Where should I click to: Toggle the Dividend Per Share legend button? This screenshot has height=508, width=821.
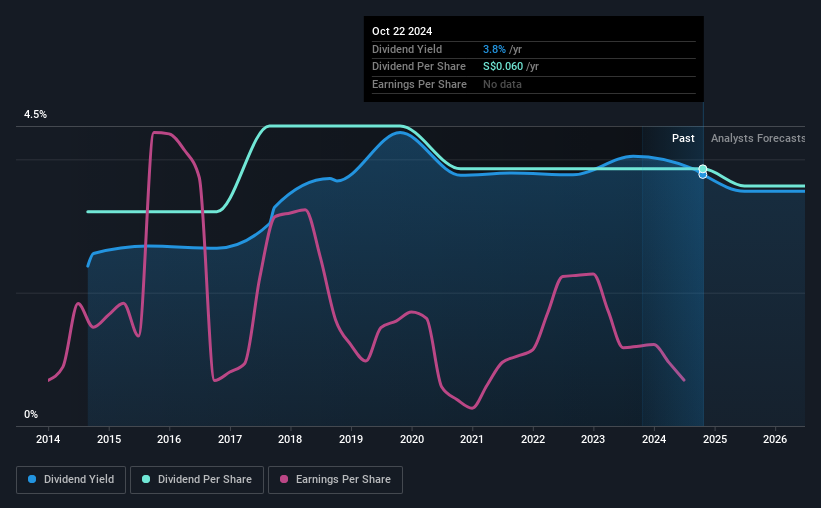coord(197,479)
